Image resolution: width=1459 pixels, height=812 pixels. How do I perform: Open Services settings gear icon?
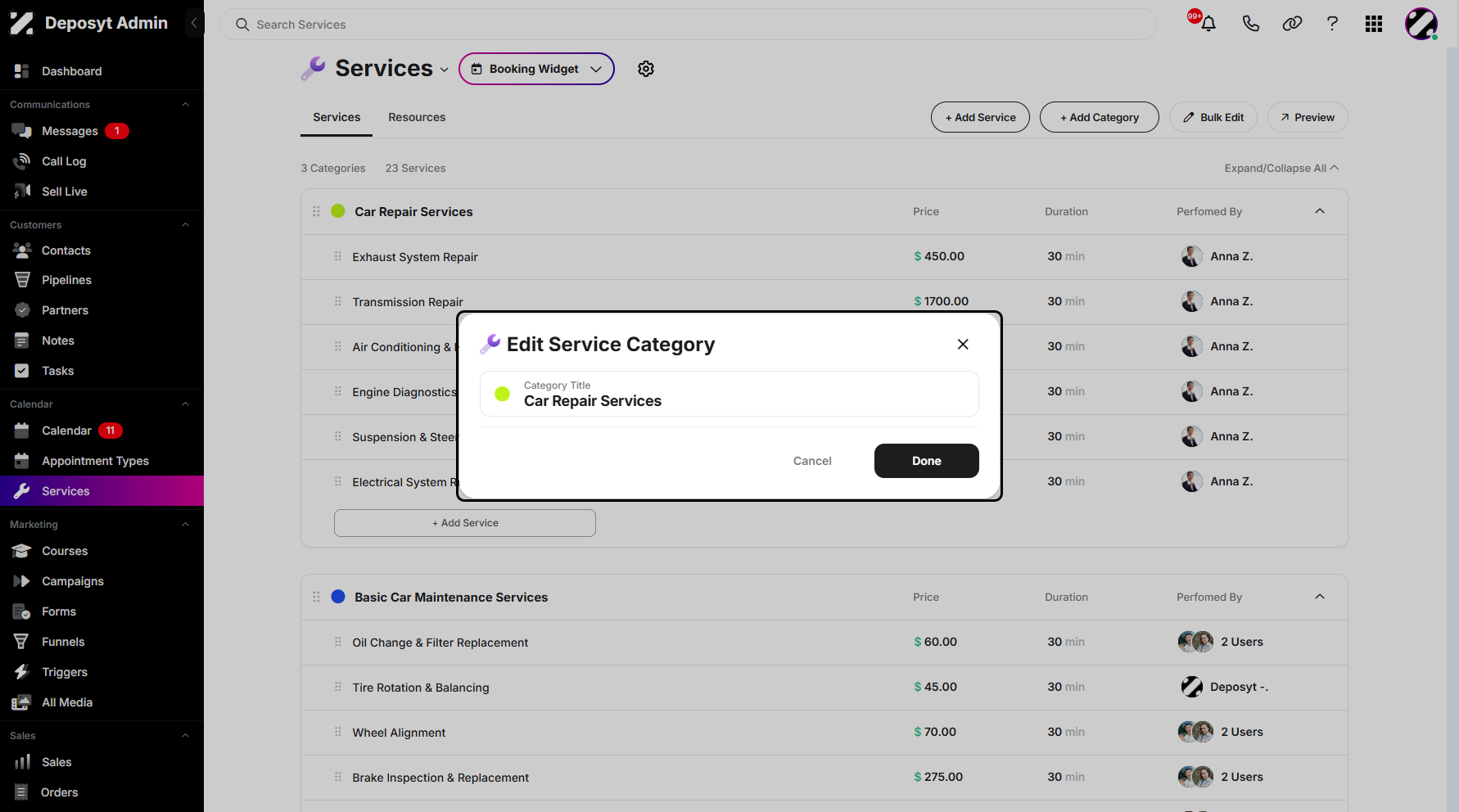(646, 69)
